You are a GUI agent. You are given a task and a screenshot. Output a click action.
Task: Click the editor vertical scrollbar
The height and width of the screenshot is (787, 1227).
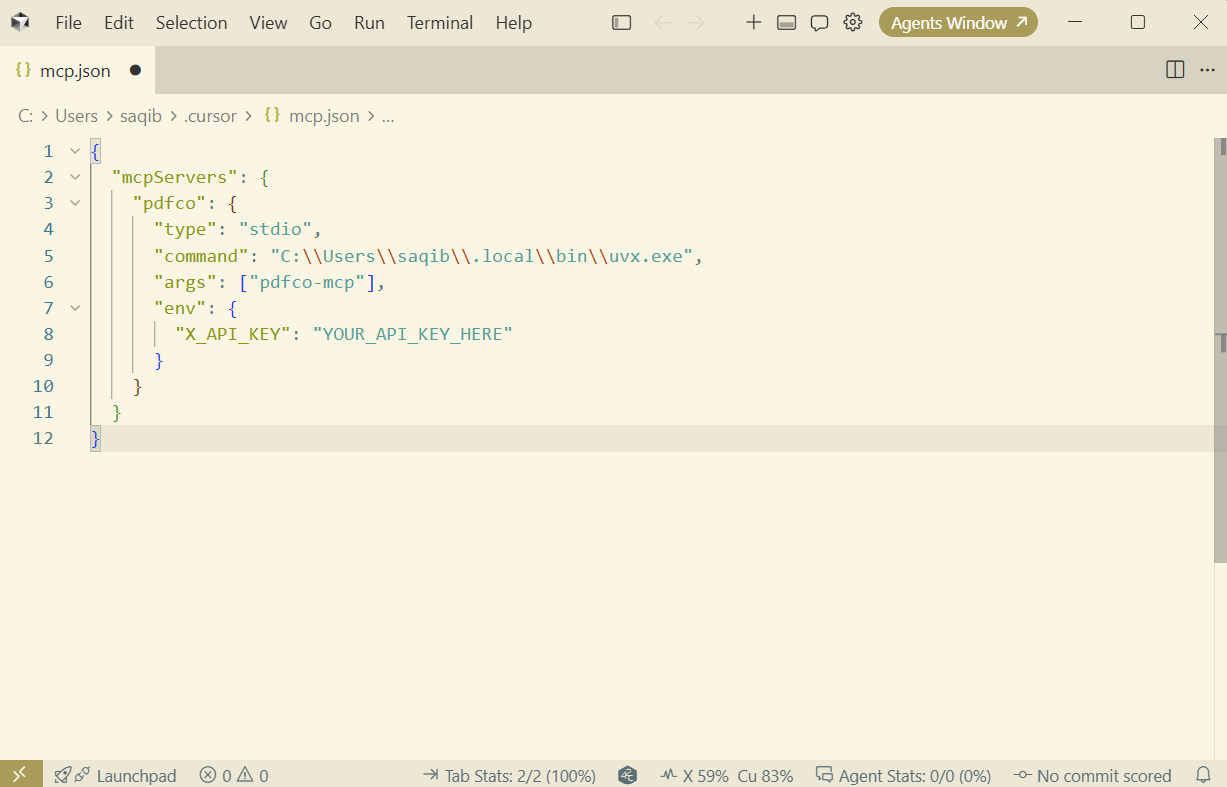(x=1221, y=350)
